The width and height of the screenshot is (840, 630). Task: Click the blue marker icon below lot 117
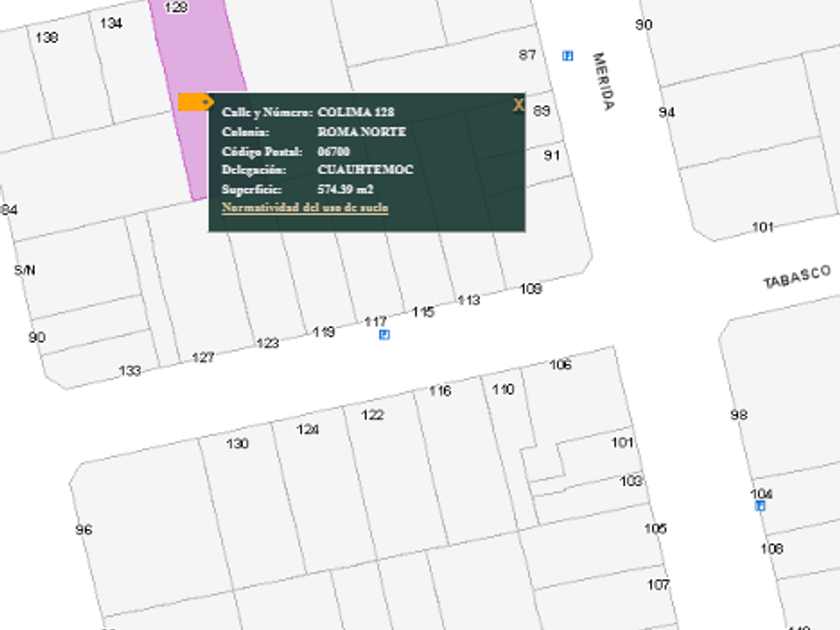[384, 335]
